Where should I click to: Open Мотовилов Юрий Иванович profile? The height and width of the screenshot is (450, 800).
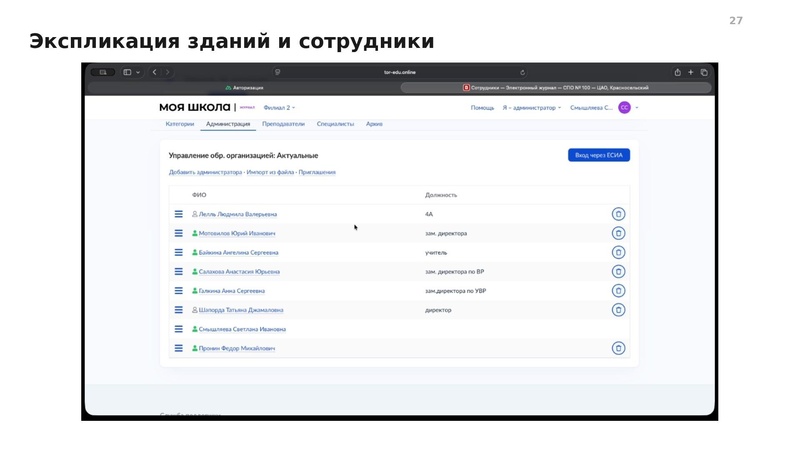tap(237, 233)
